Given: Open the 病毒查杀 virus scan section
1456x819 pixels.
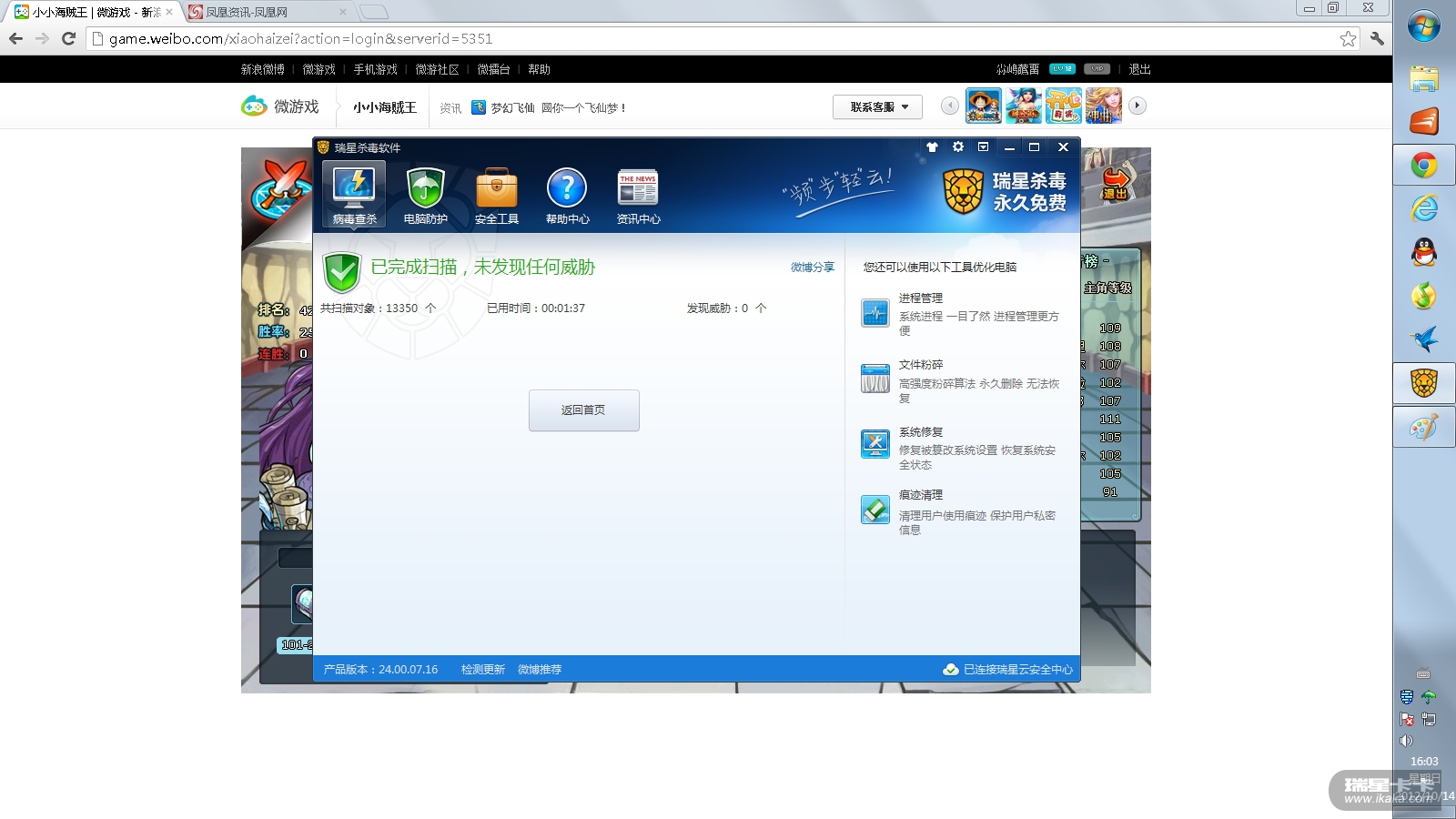Looking at the screenshot, I should [x=354, y=194].
